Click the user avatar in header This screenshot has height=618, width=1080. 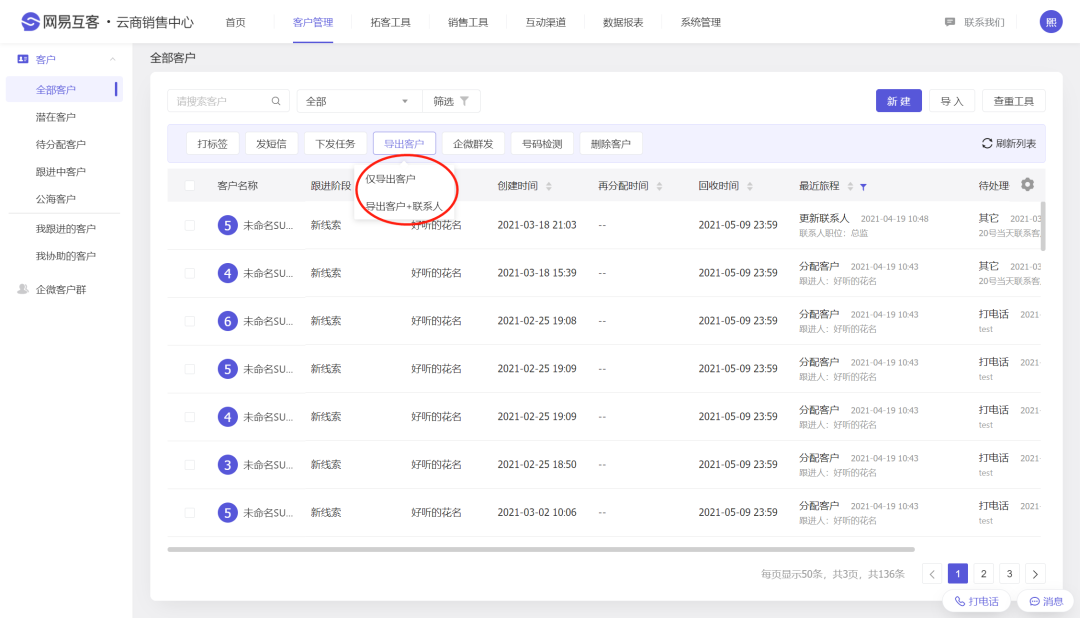(x=1051, y=22)
